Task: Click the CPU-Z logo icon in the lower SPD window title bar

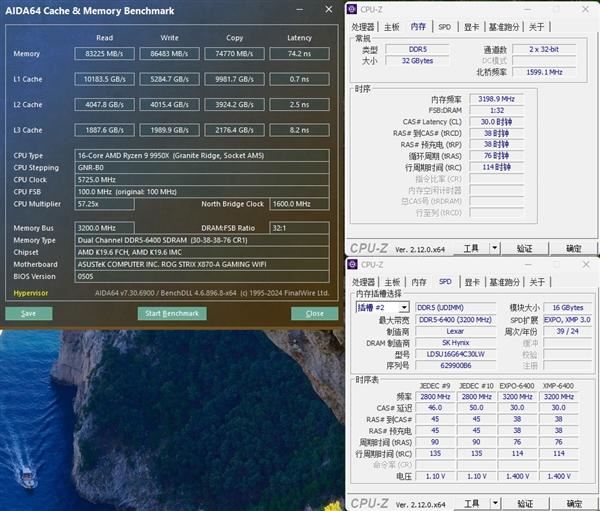Action: click(x=353, y=265)
